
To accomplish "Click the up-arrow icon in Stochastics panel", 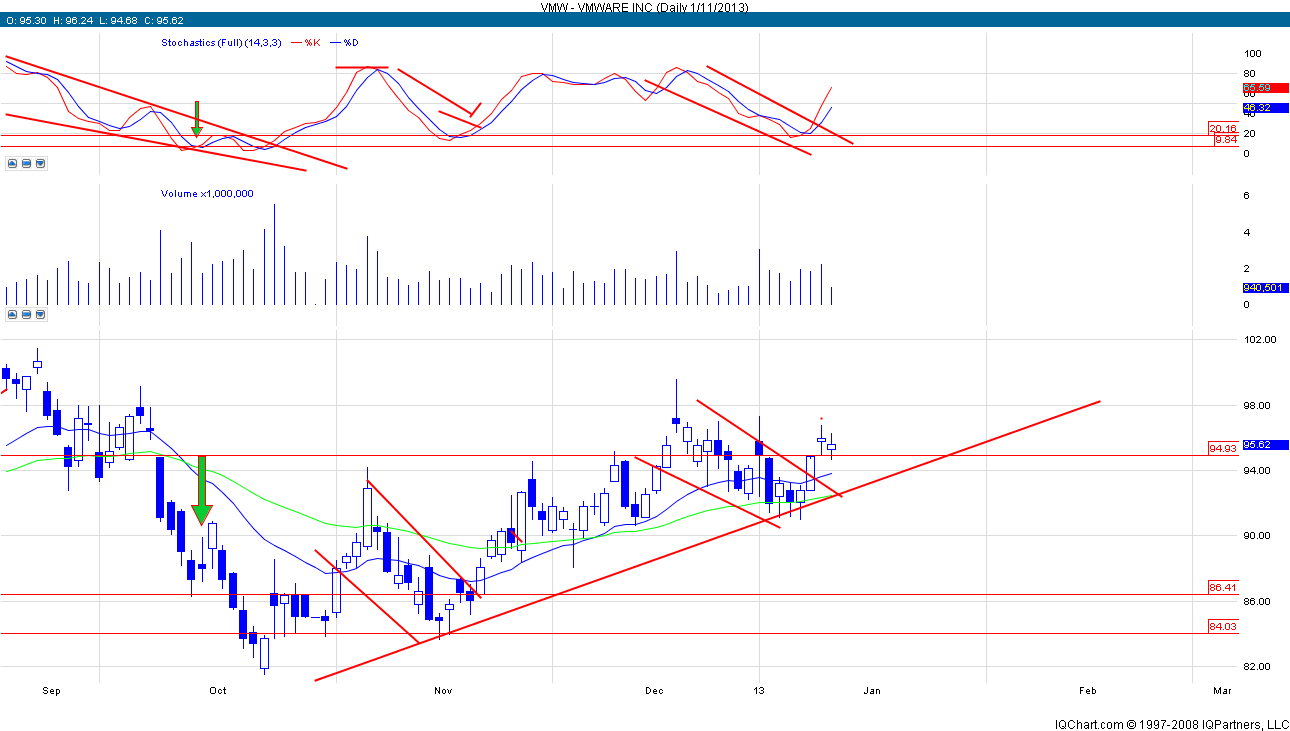I will 12,163.
